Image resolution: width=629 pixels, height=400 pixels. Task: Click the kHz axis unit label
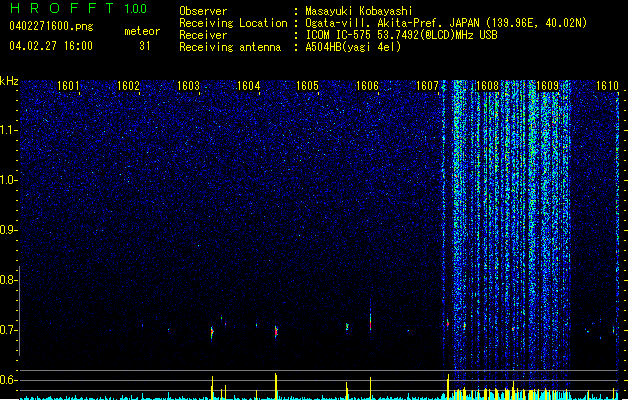[9, 81]
